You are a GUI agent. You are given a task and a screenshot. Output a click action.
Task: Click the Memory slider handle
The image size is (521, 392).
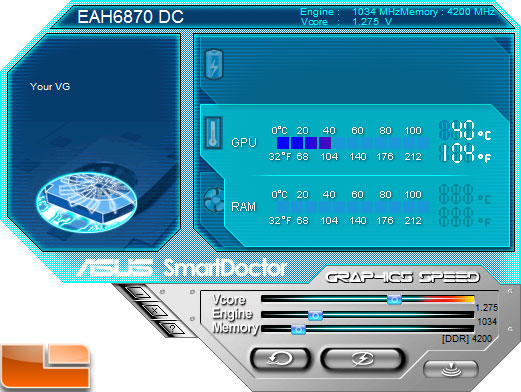[298, 330]
